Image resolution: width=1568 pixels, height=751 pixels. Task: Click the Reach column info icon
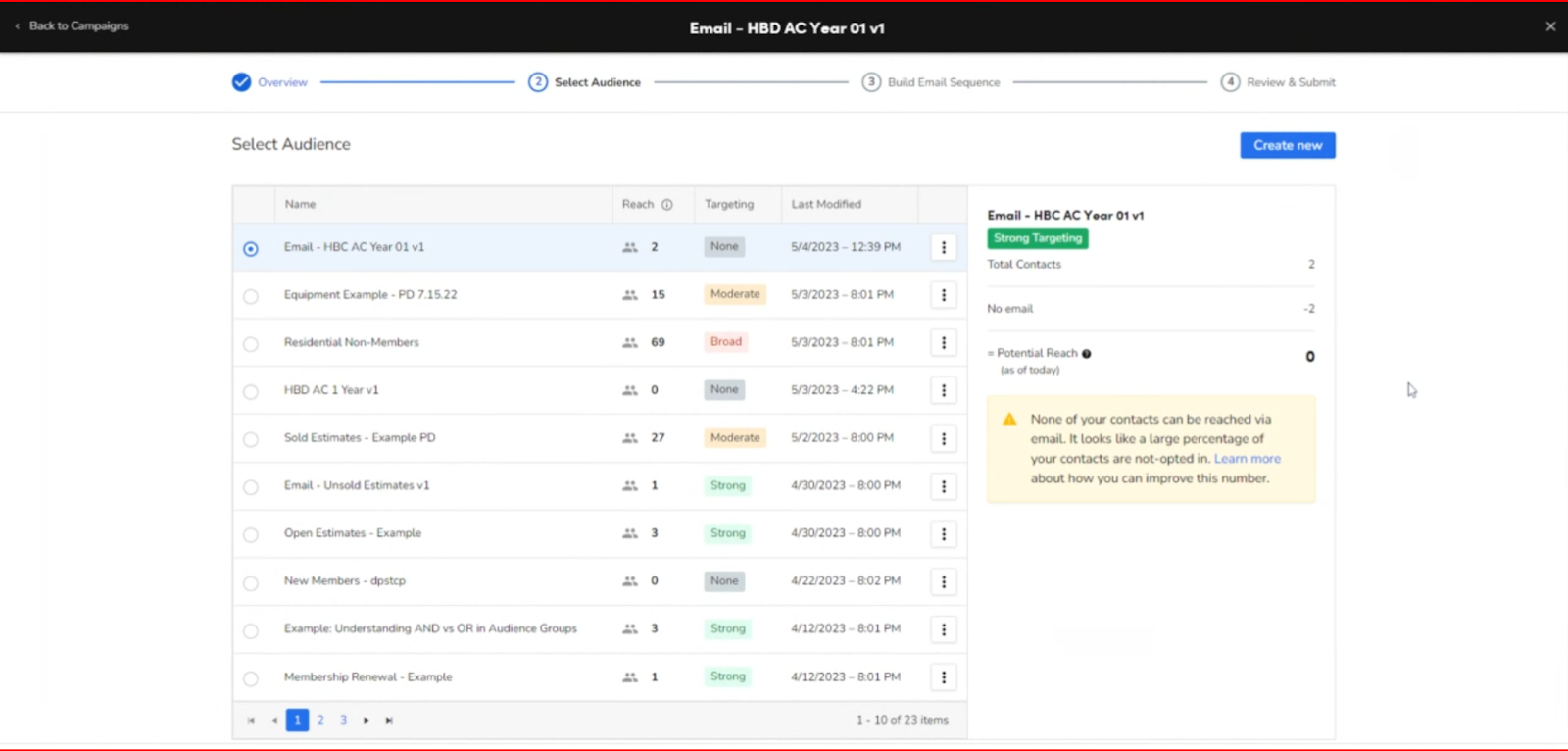667,205
